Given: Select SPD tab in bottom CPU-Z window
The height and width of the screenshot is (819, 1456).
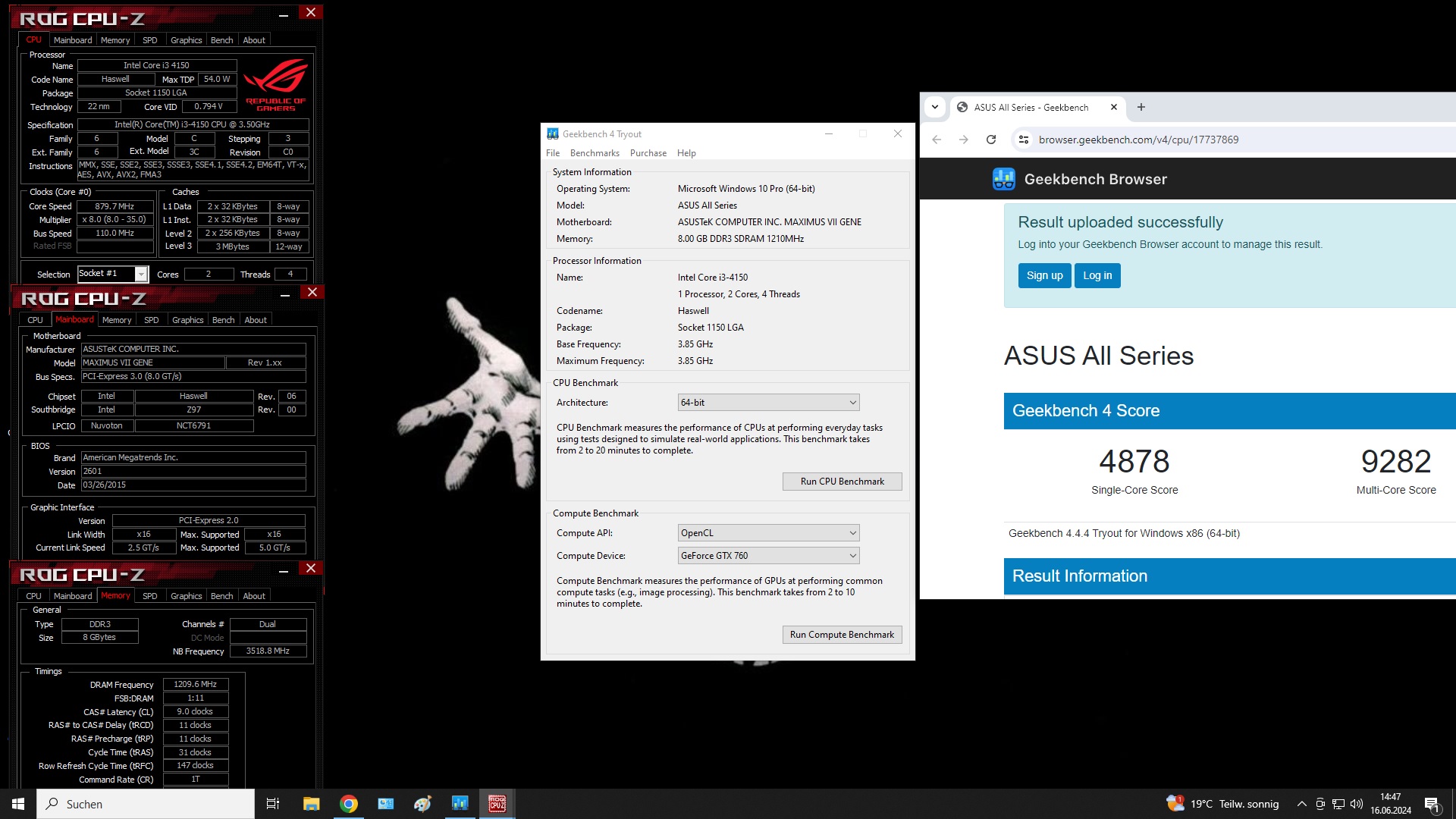Looking at the screenshot, I should coord(150,596).
